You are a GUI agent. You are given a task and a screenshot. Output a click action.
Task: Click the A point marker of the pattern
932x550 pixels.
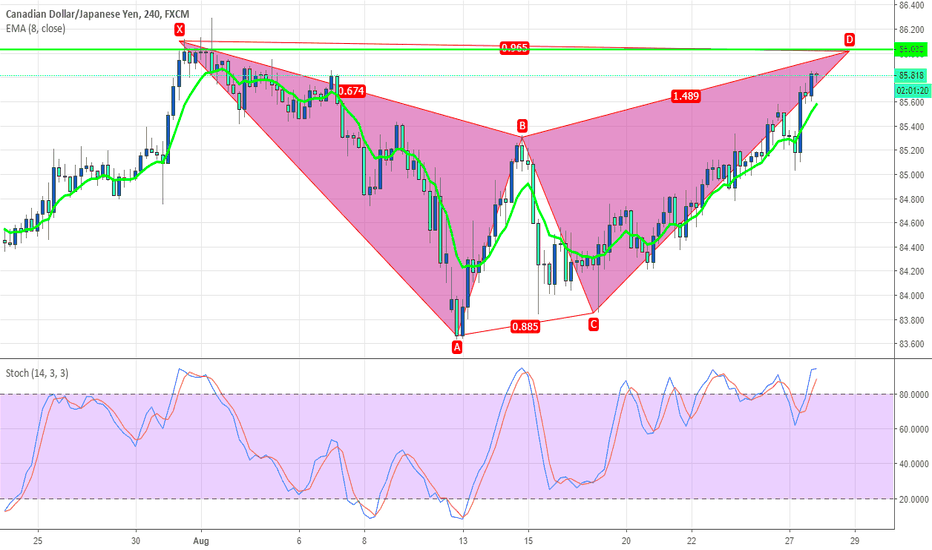(456, 347)
